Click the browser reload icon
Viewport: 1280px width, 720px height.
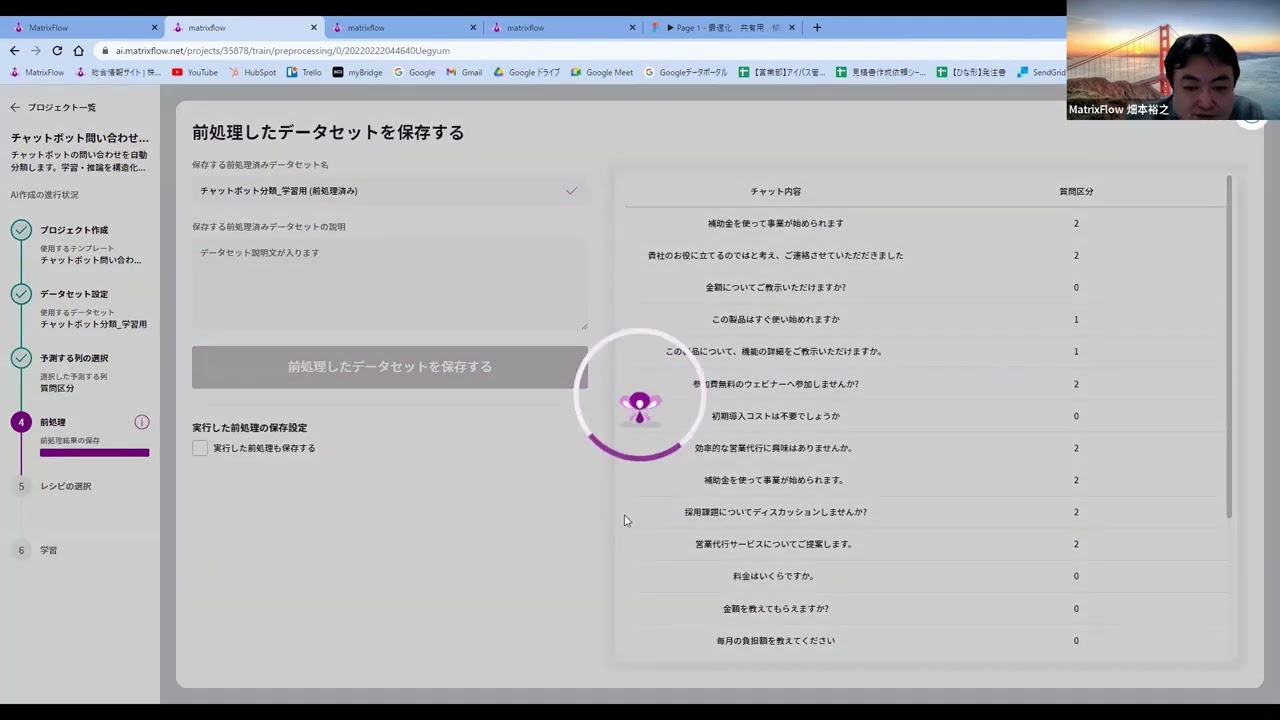pyautogui.click(x=57, y=50)
